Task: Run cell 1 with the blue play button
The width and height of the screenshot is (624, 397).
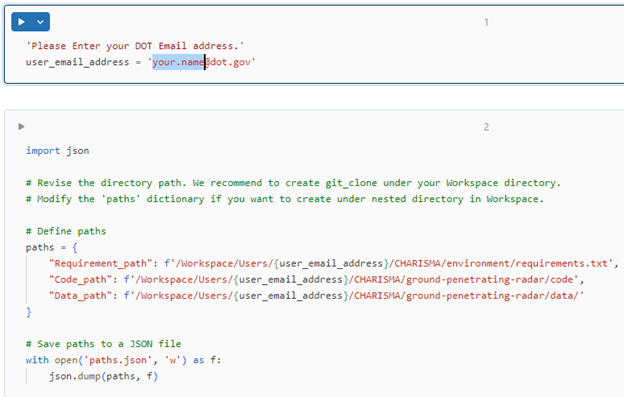Action: [21, 22]
